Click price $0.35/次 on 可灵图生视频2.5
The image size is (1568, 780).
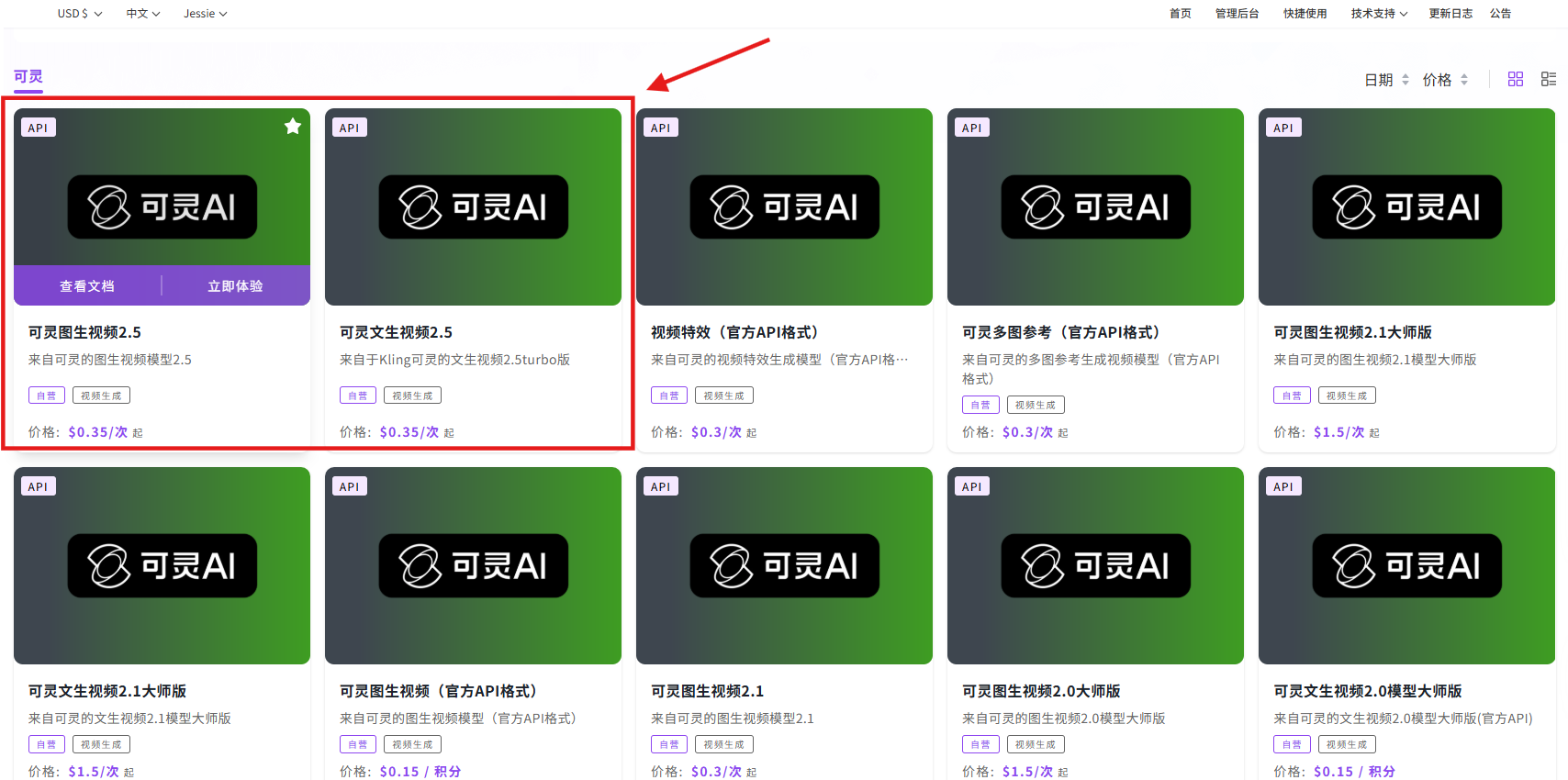[98, 432]
